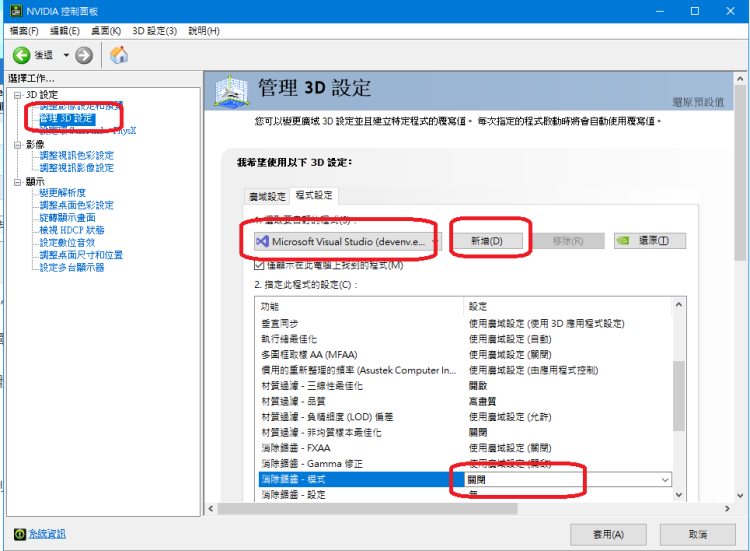The width and height of the screenshot is (750, 551).
Task: Click the grey Forward arrow icon
Action: click(84, 55)
